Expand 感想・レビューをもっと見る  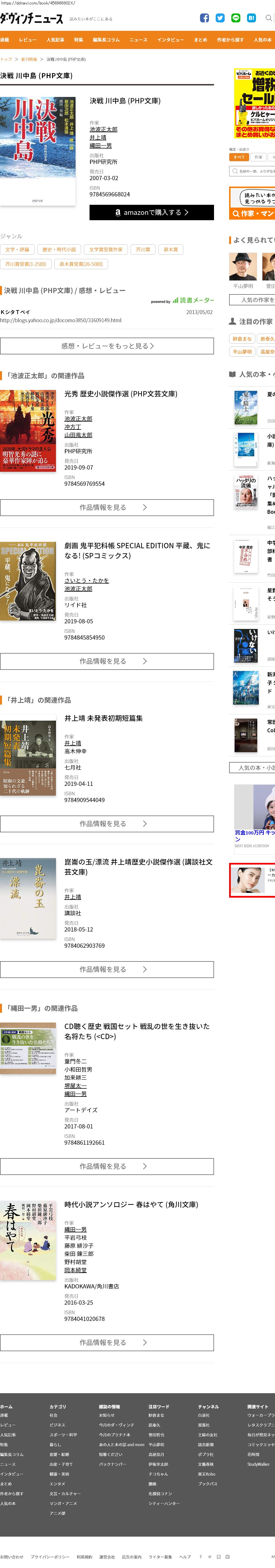tap(107, 346)
